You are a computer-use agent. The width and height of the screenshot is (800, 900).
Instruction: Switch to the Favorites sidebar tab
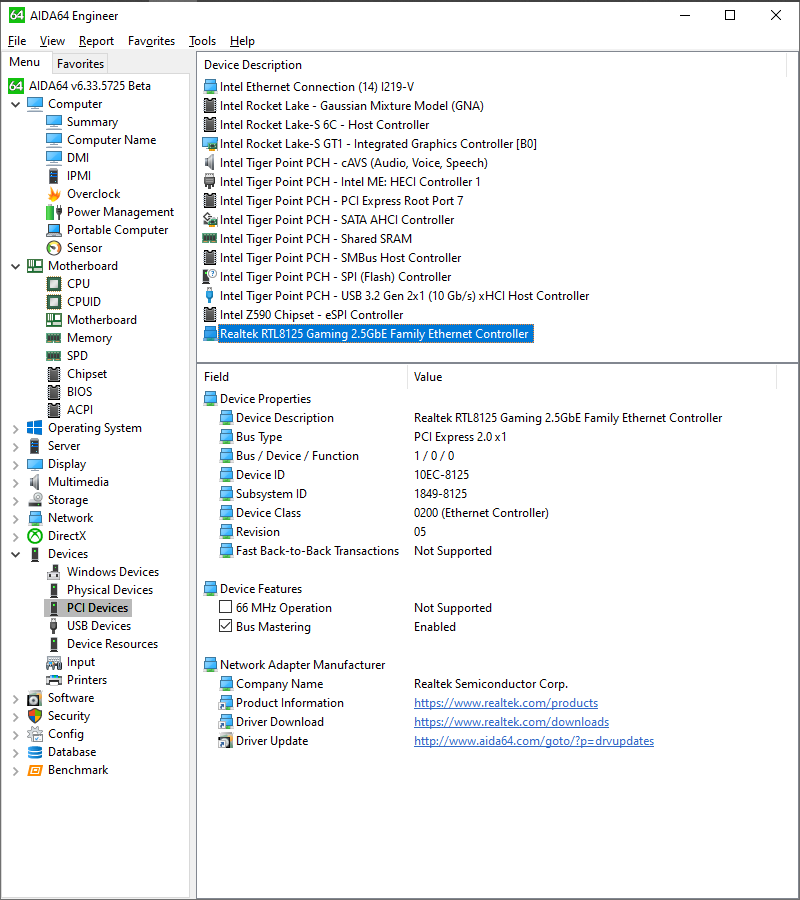(80, 64)
